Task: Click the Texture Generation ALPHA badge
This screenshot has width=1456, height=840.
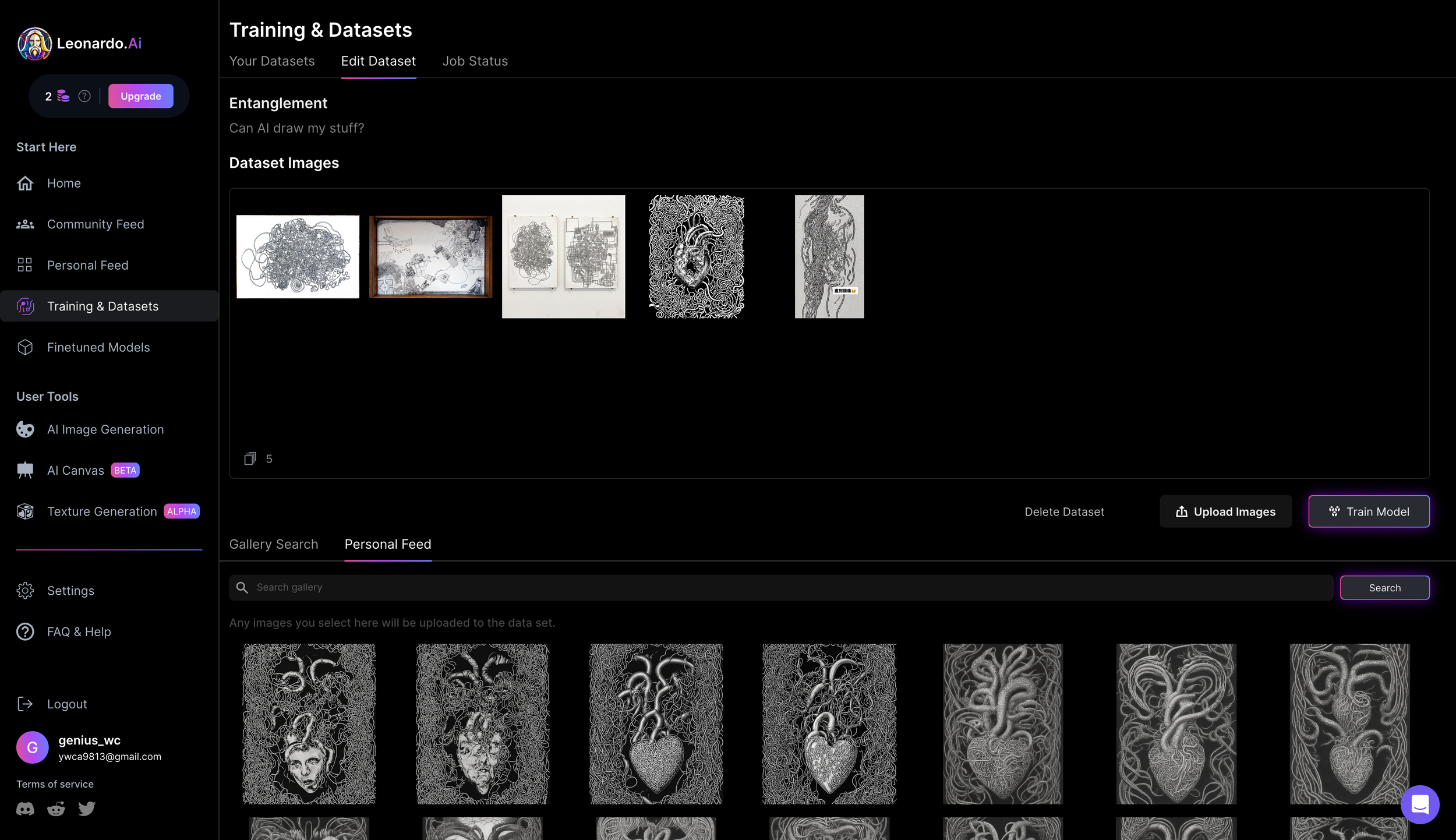Action: (182, 511)
